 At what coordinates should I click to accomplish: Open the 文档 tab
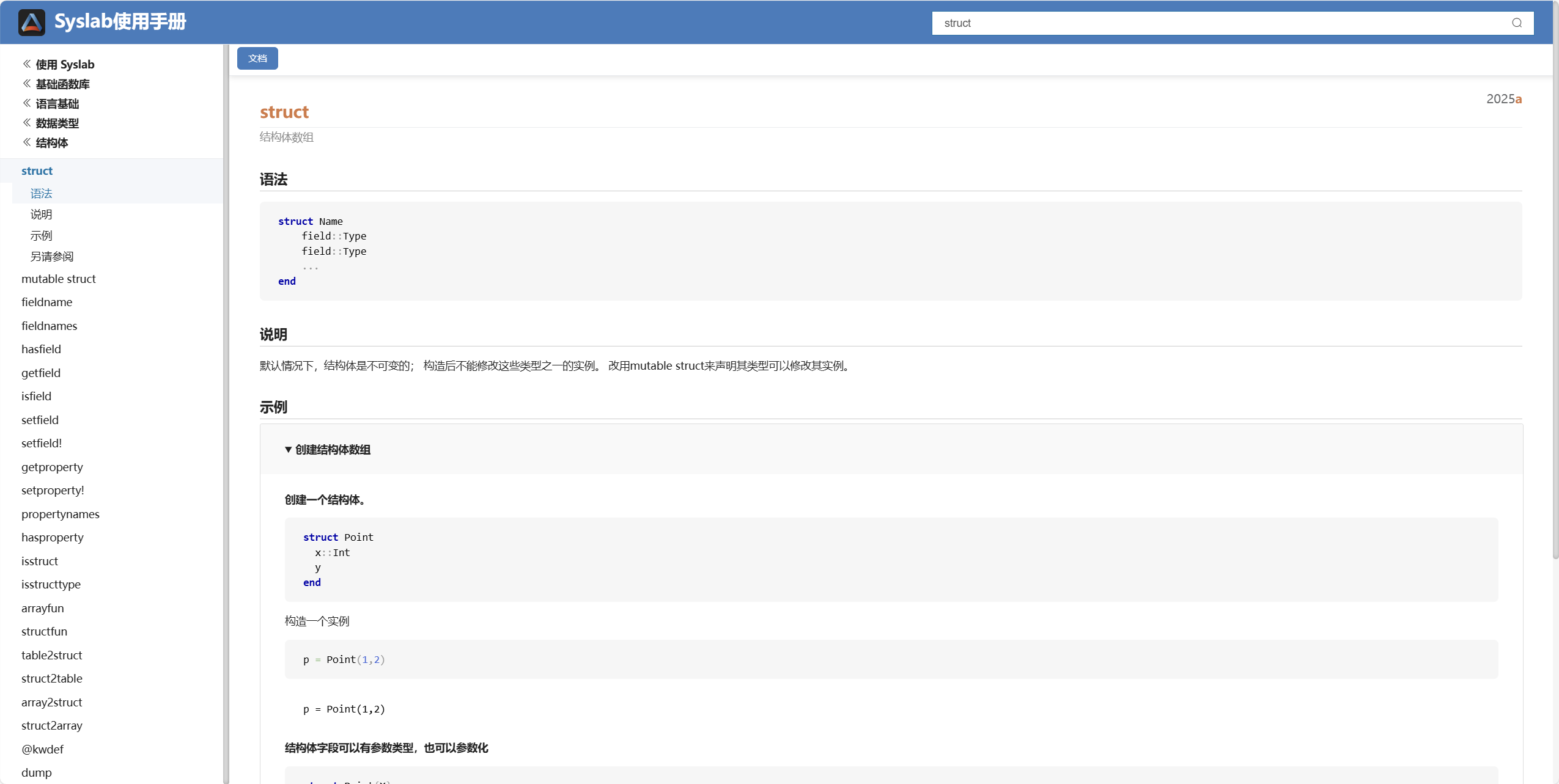click(257, 59)
